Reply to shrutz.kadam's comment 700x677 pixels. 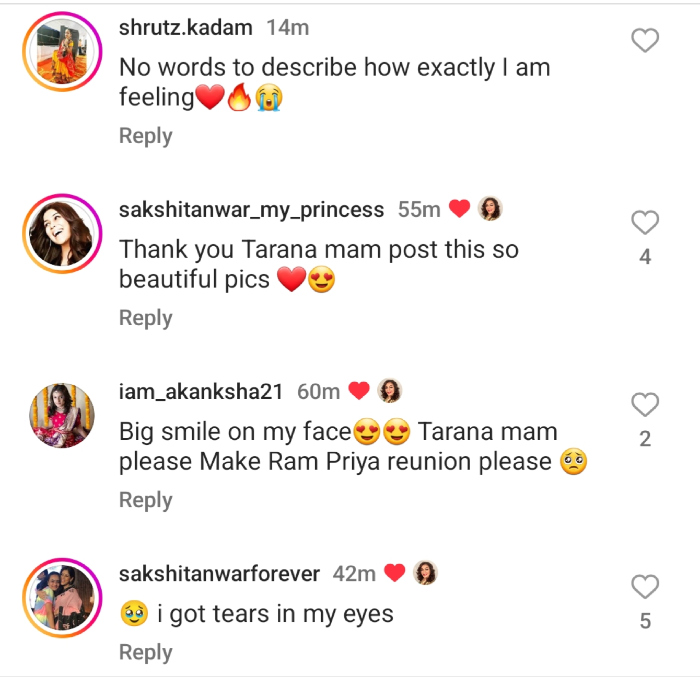point(146,136)
